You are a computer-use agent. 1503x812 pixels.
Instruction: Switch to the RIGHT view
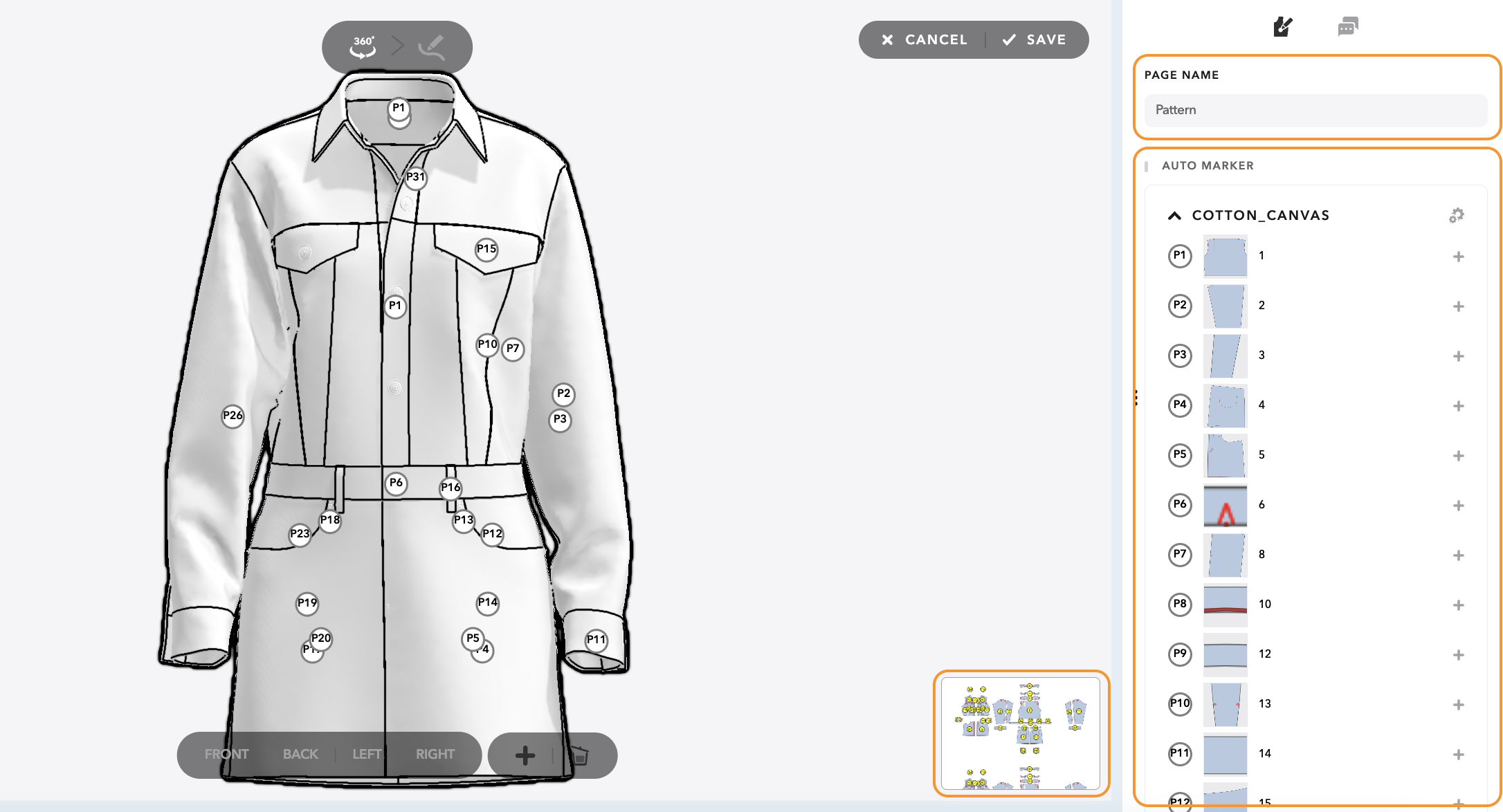point(435,755)
